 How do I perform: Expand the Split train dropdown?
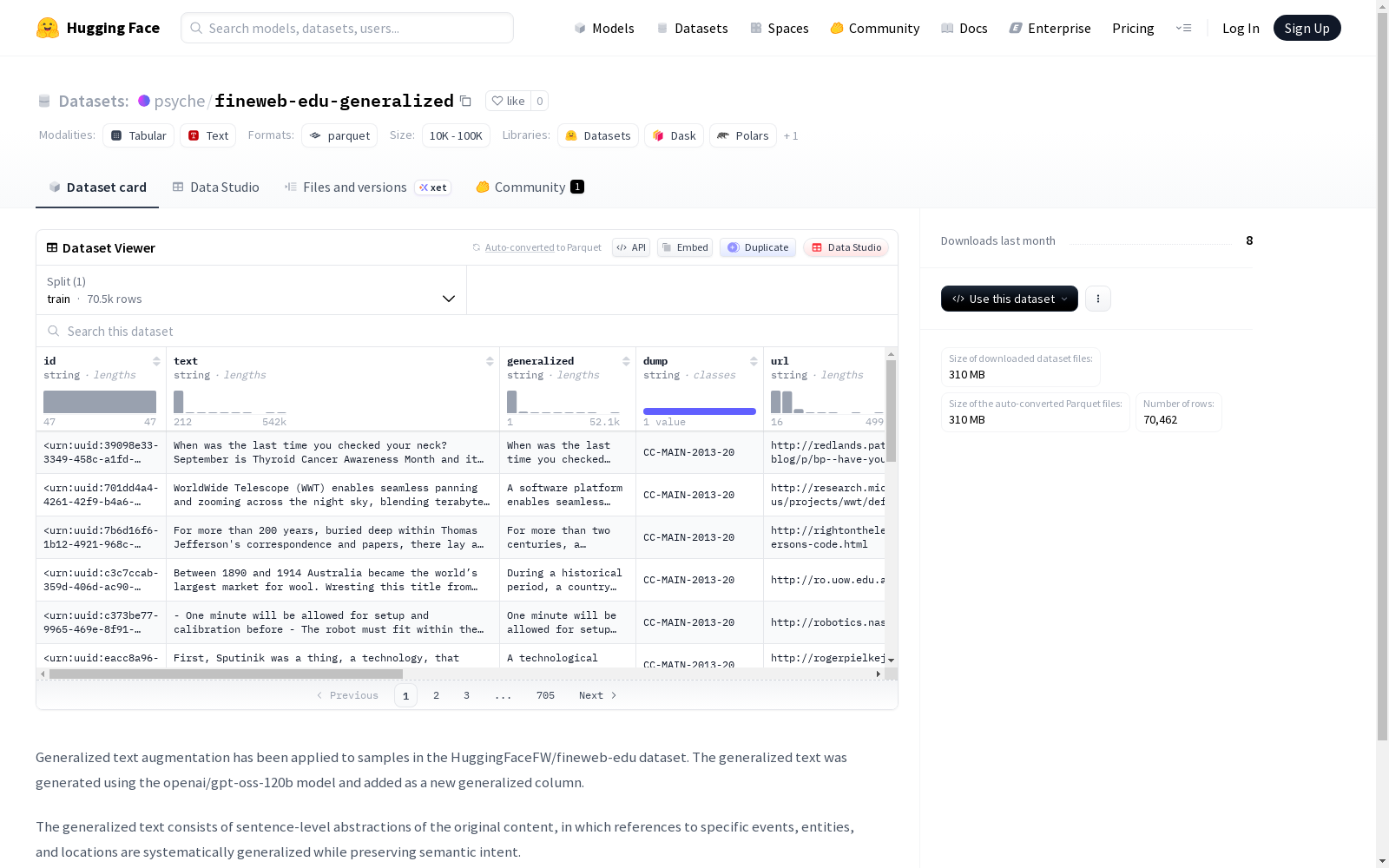[x=252, y=290]
